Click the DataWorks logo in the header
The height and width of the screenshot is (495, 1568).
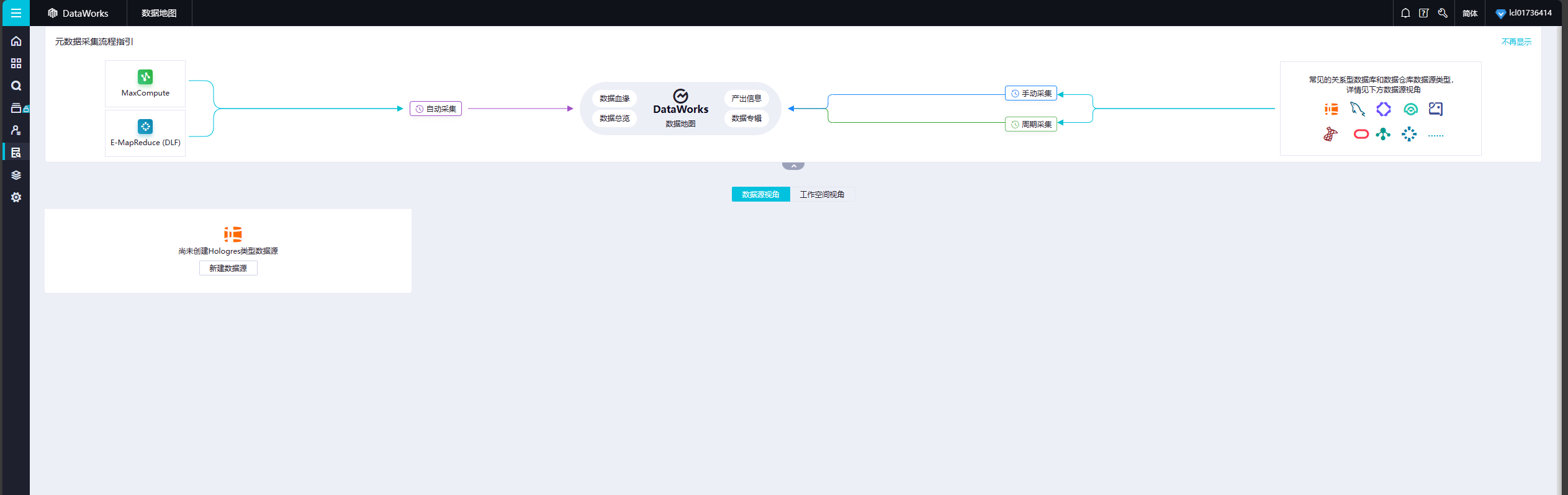[78, 13]
